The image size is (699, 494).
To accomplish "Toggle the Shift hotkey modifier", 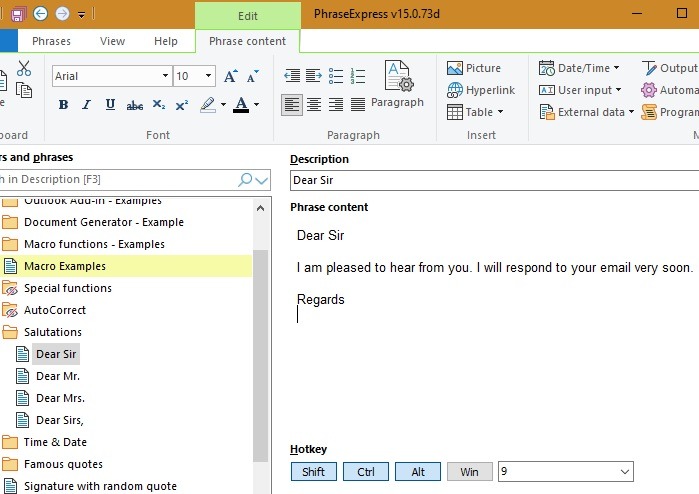I will [x=313, y=472].
